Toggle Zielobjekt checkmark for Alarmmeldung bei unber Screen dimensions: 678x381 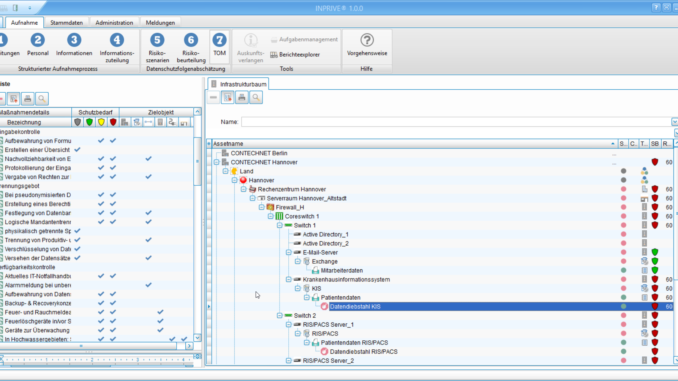pyautogui.click(x=148, y=285)
